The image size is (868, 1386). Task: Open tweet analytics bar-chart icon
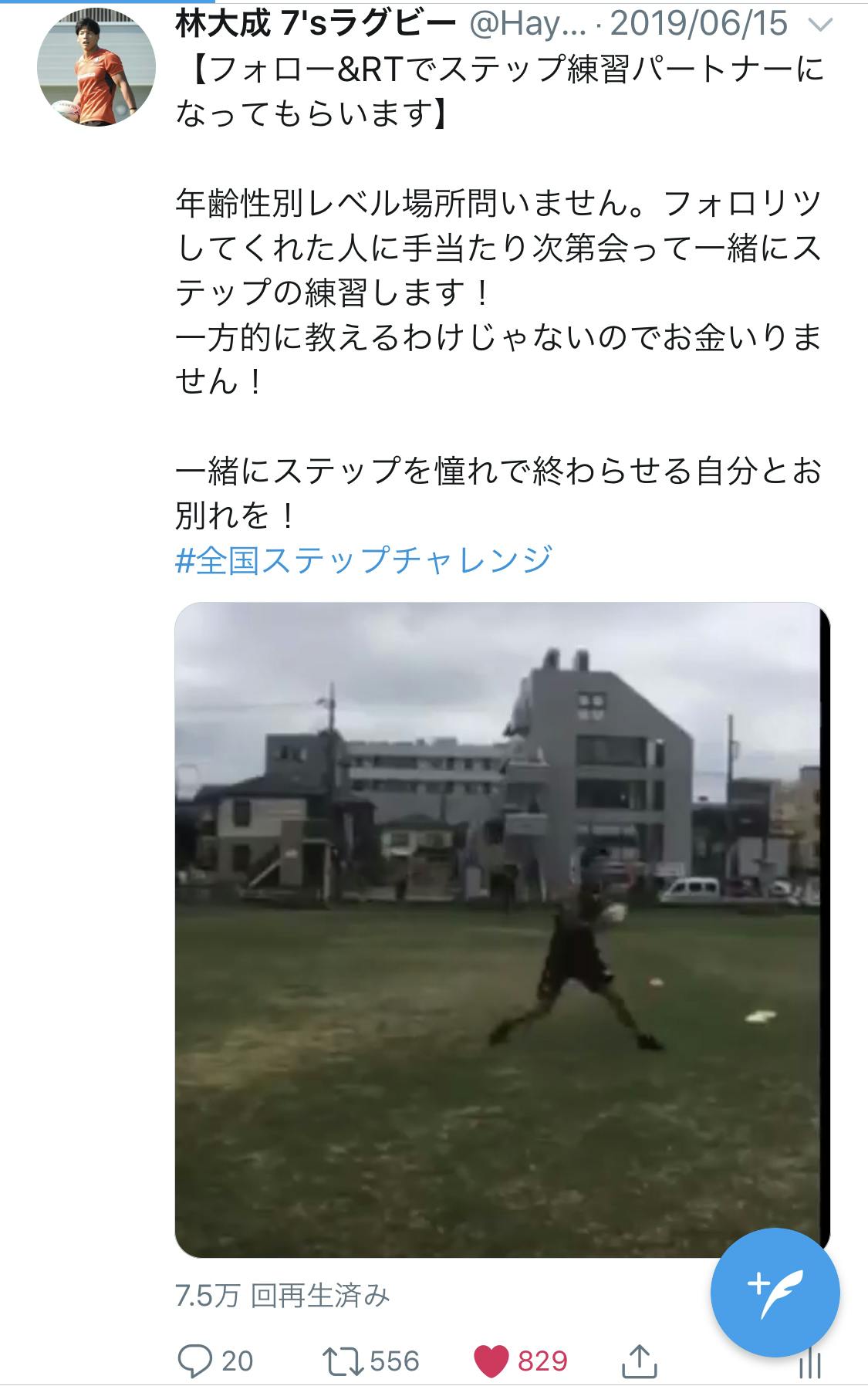coord(809,1364)
